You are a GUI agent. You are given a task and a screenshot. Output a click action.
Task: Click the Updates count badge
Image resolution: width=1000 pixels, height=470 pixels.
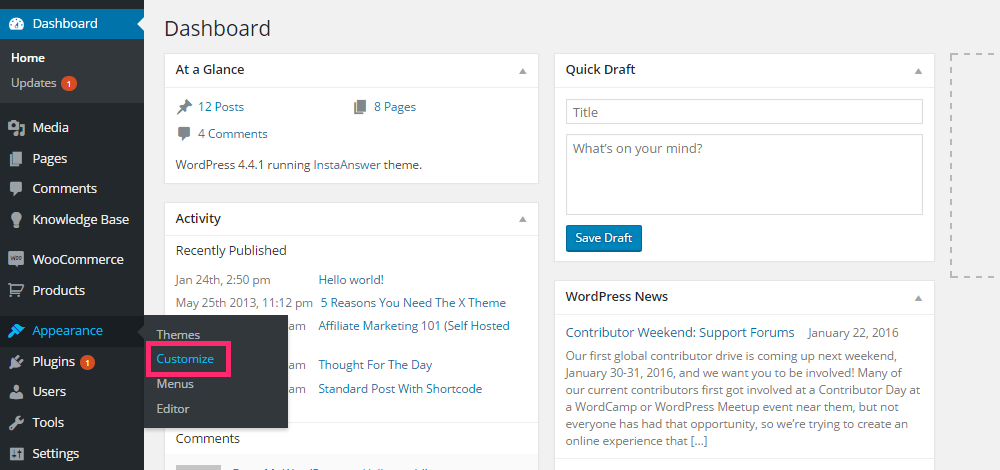[69, 84]
